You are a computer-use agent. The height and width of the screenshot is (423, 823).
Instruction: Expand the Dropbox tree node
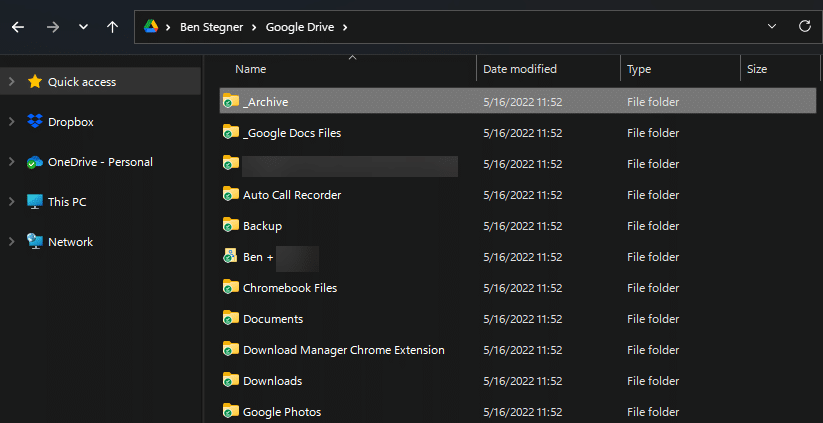click(12, 122)
